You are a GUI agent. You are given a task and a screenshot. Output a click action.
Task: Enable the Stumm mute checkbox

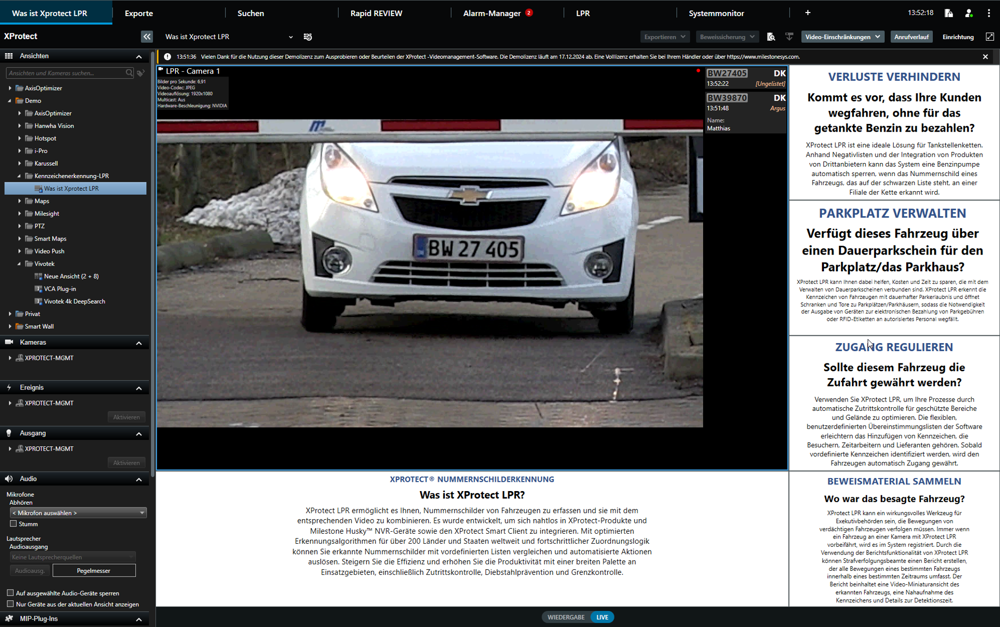13,523
